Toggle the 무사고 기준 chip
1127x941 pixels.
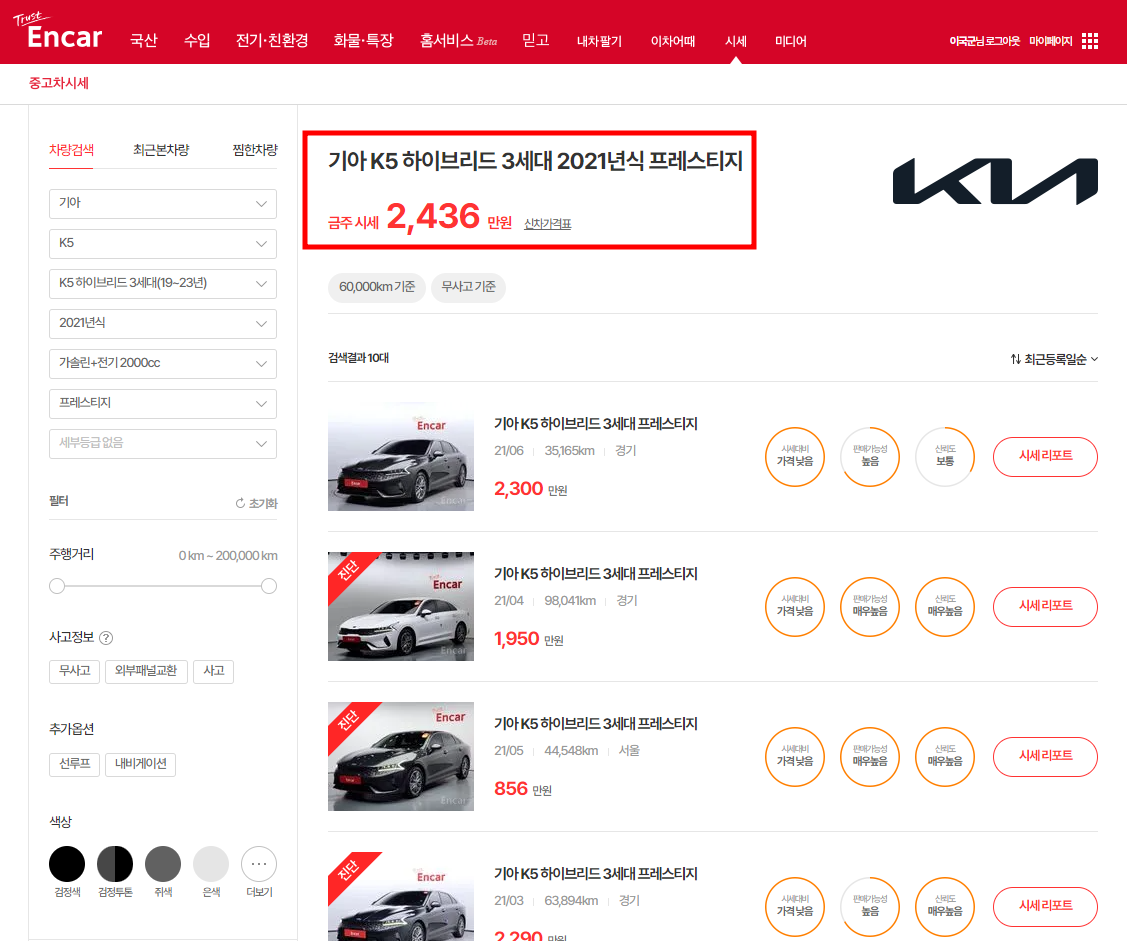click(x=468, y=288)
